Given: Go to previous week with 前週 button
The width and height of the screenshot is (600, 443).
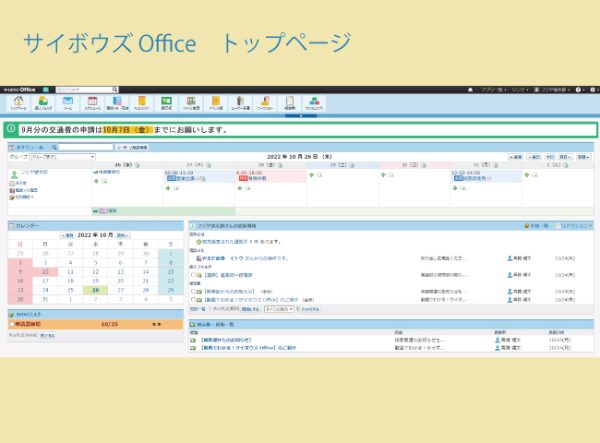Looking at the screenshot, I should 515,157.
